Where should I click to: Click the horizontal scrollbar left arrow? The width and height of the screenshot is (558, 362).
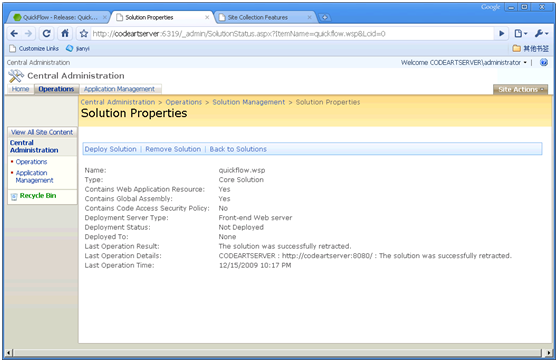[x=9, y=353]
